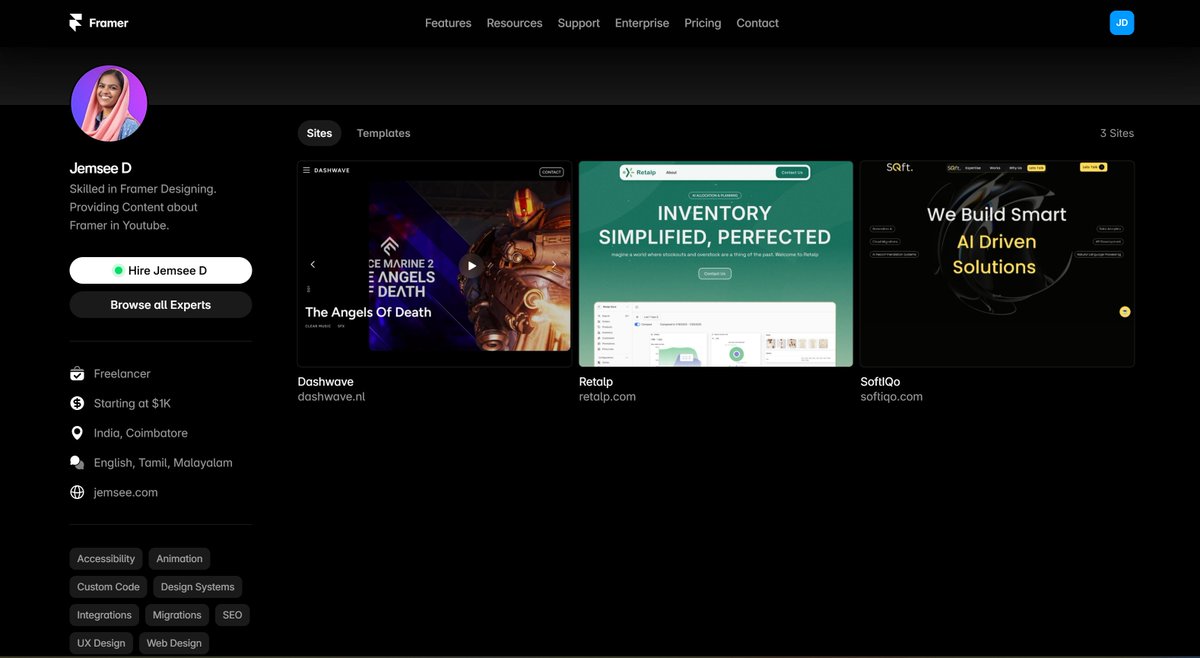Click the SoftIQo site title
The height and width of the screenshot is (658, 1200).
point(880,382)
